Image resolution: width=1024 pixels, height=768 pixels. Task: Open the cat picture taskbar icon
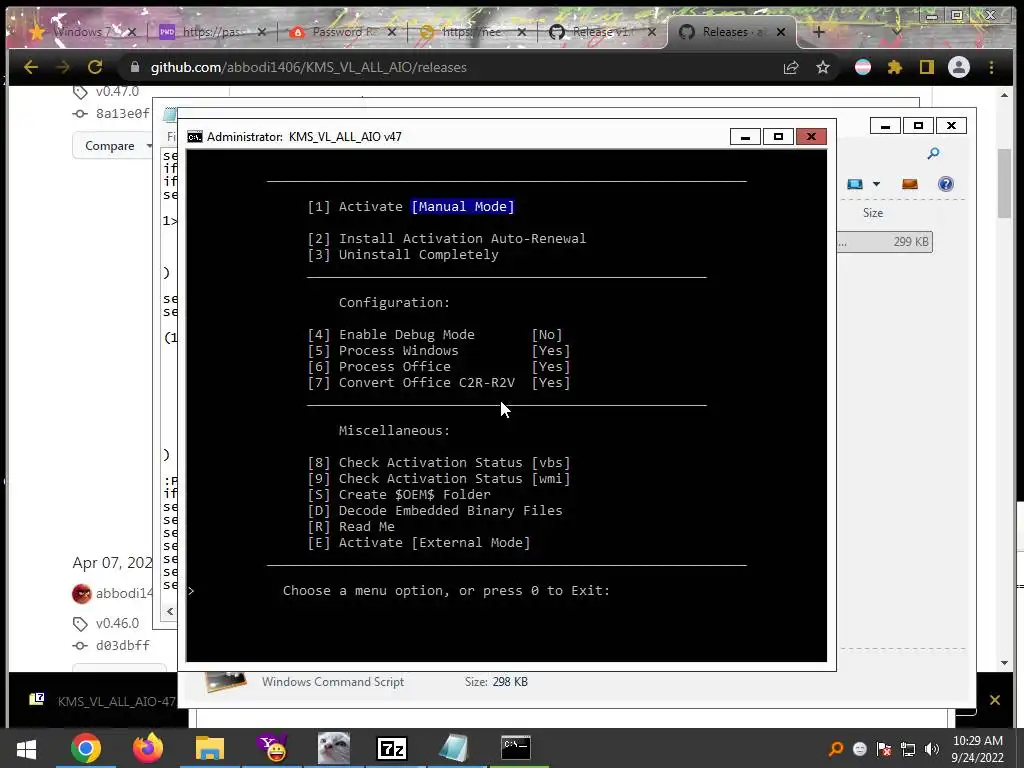[x=334, y=748]
